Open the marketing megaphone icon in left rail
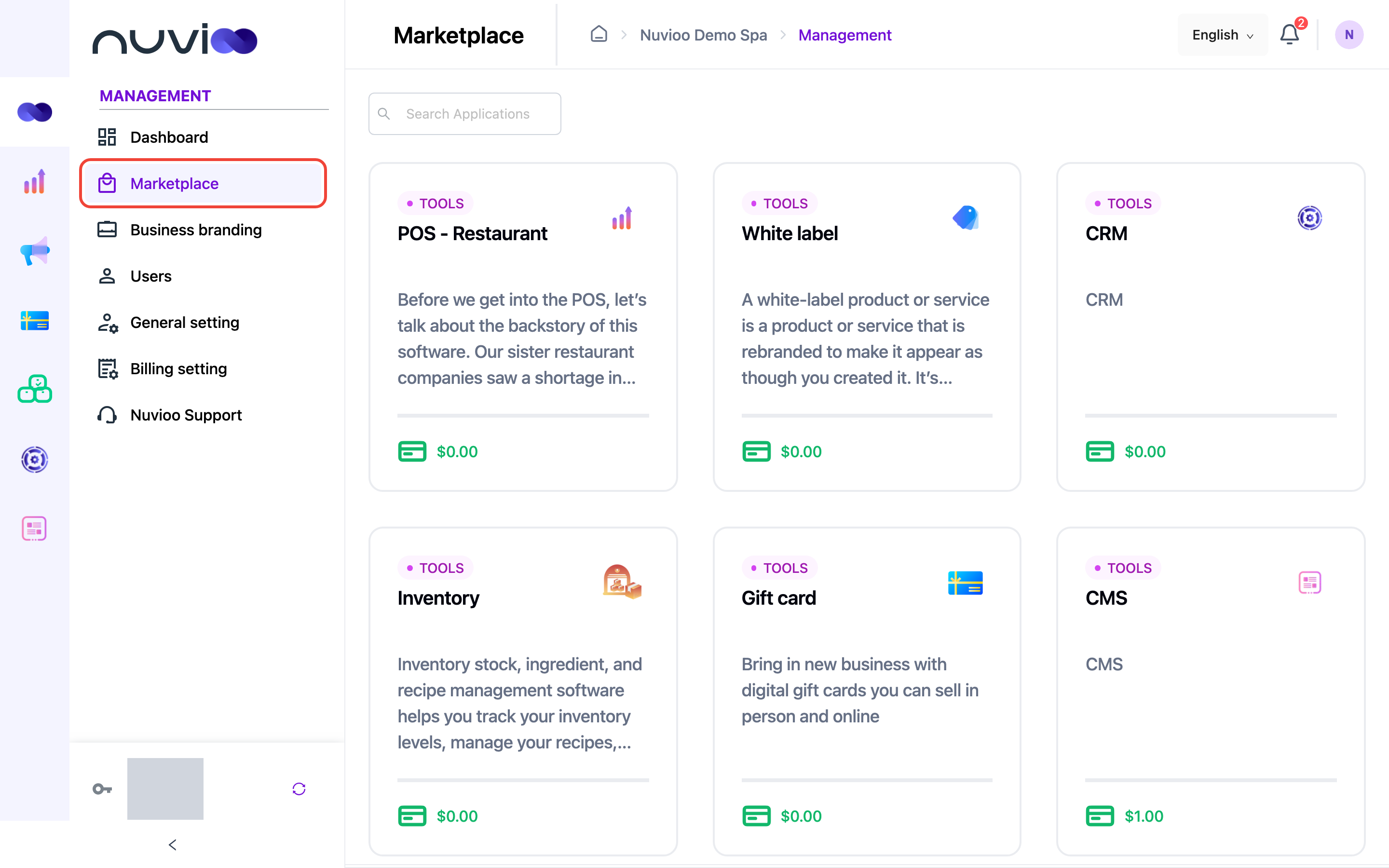Viewport: 1389px width, 868px height. tap(34, 251)
